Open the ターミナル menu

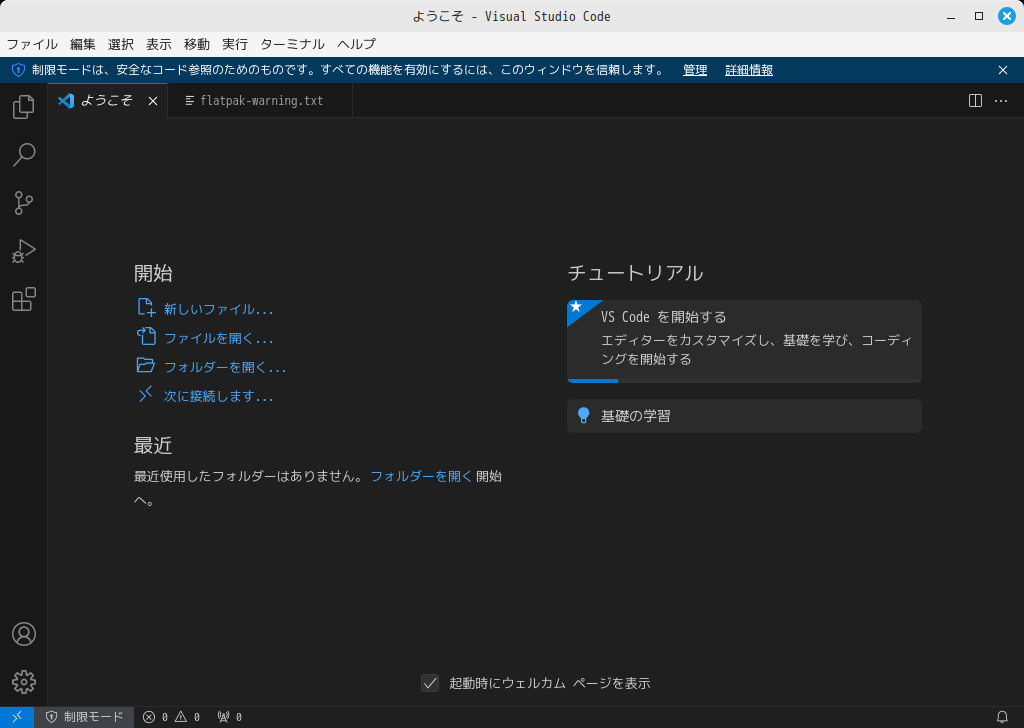click(x=293, y=44)
